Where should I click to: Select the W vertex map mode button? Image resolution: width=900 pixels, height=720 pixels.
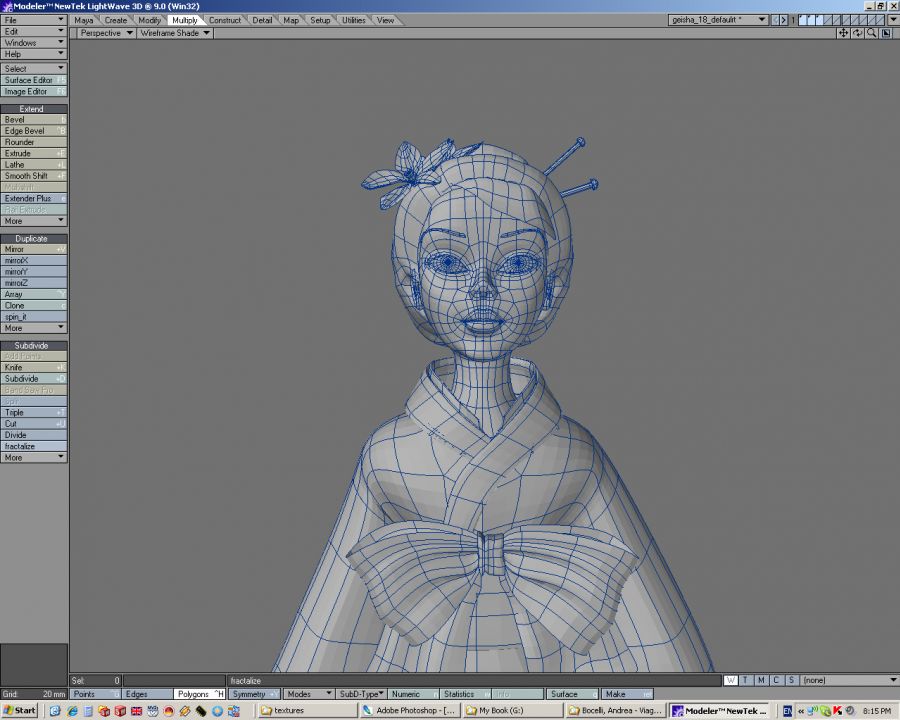(x=730, y=681)
